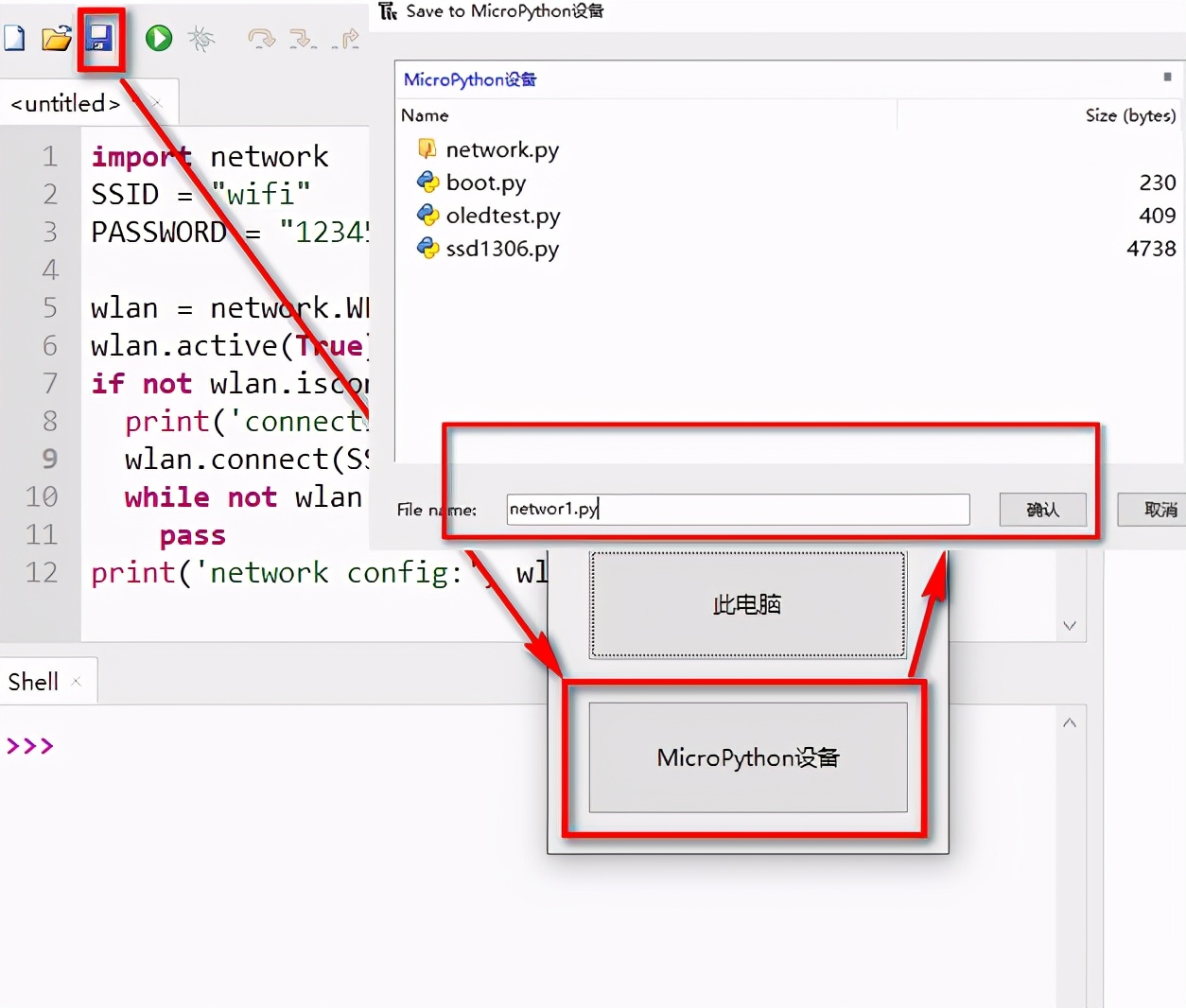Open an existing file
This screenshot has height=1008, width=1186.
(x=57, y=38)
